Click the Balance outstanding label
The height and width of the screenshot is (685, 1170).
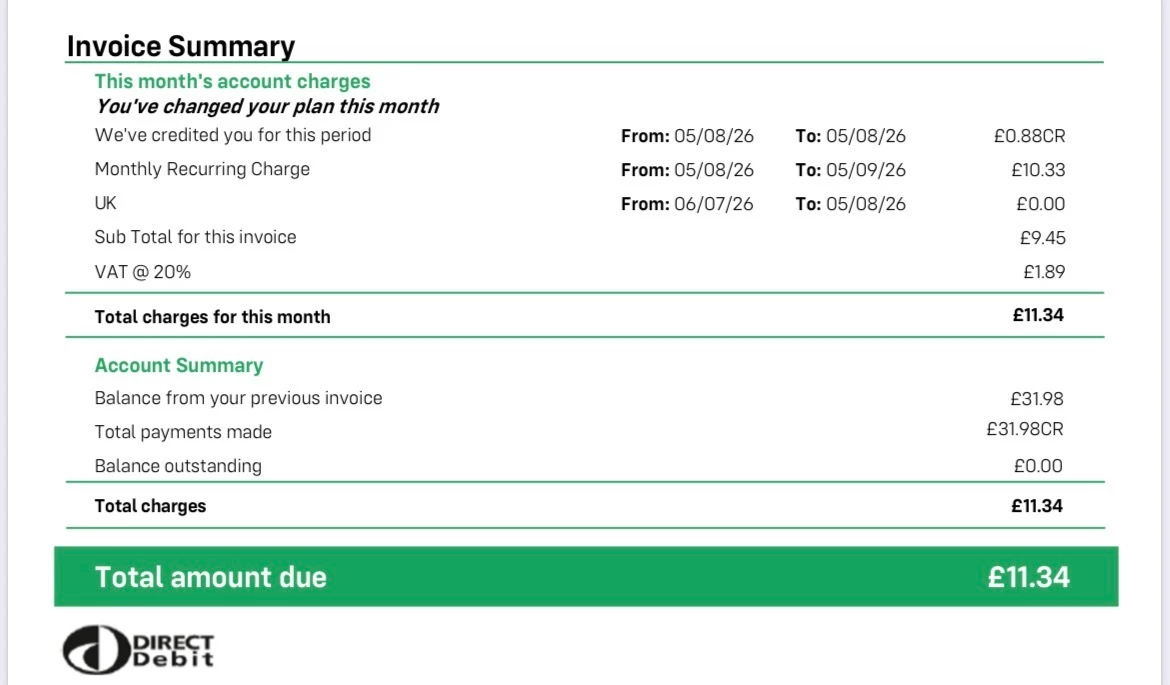click(178, 466)
